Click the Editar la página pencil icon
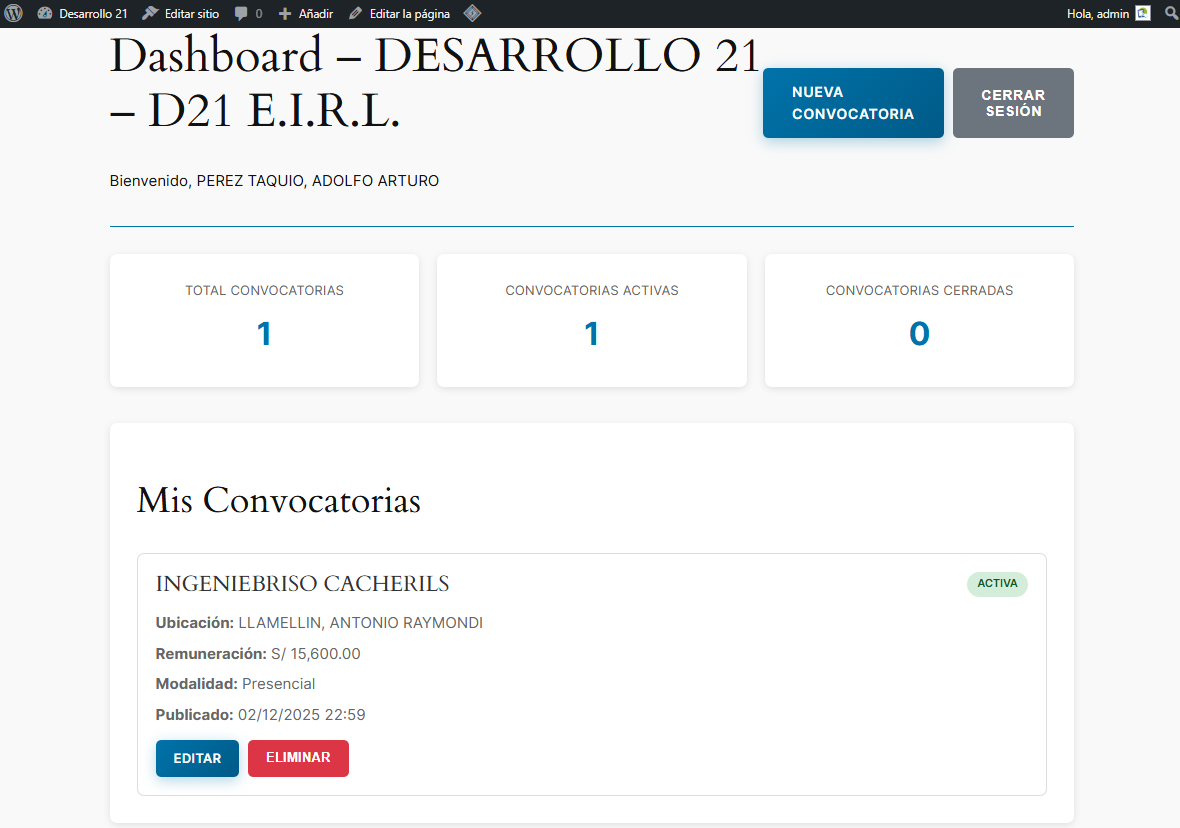 [355, 14]
